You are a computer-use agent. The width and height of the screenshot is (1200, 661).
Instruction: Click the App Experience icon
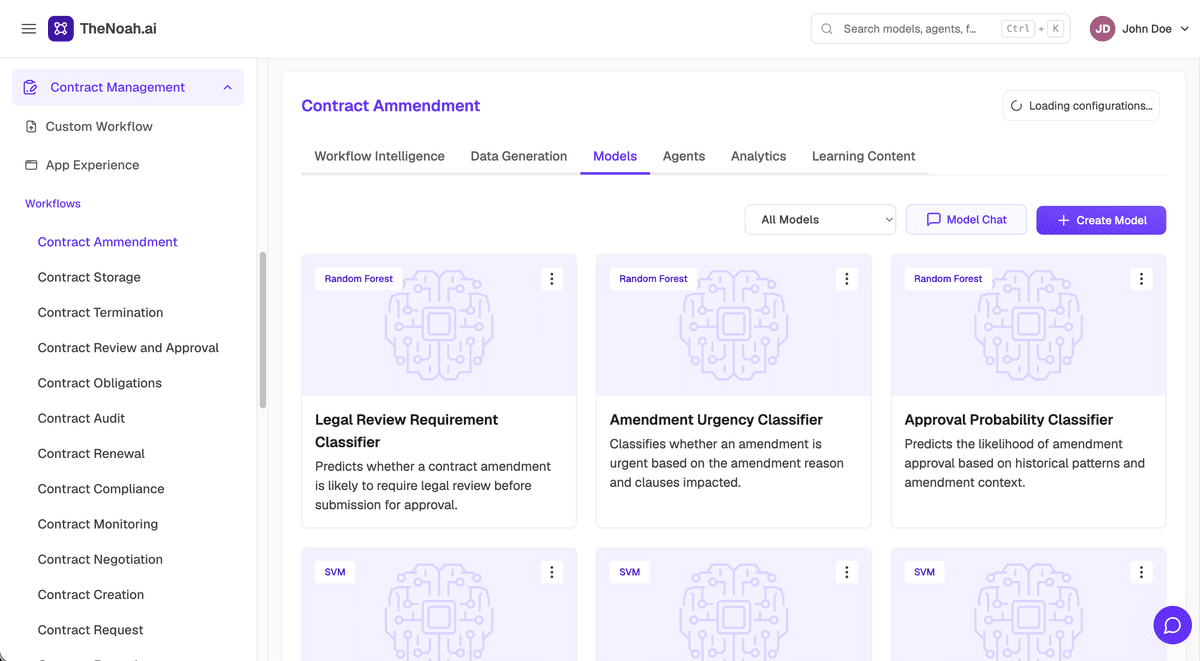point(30,165)
